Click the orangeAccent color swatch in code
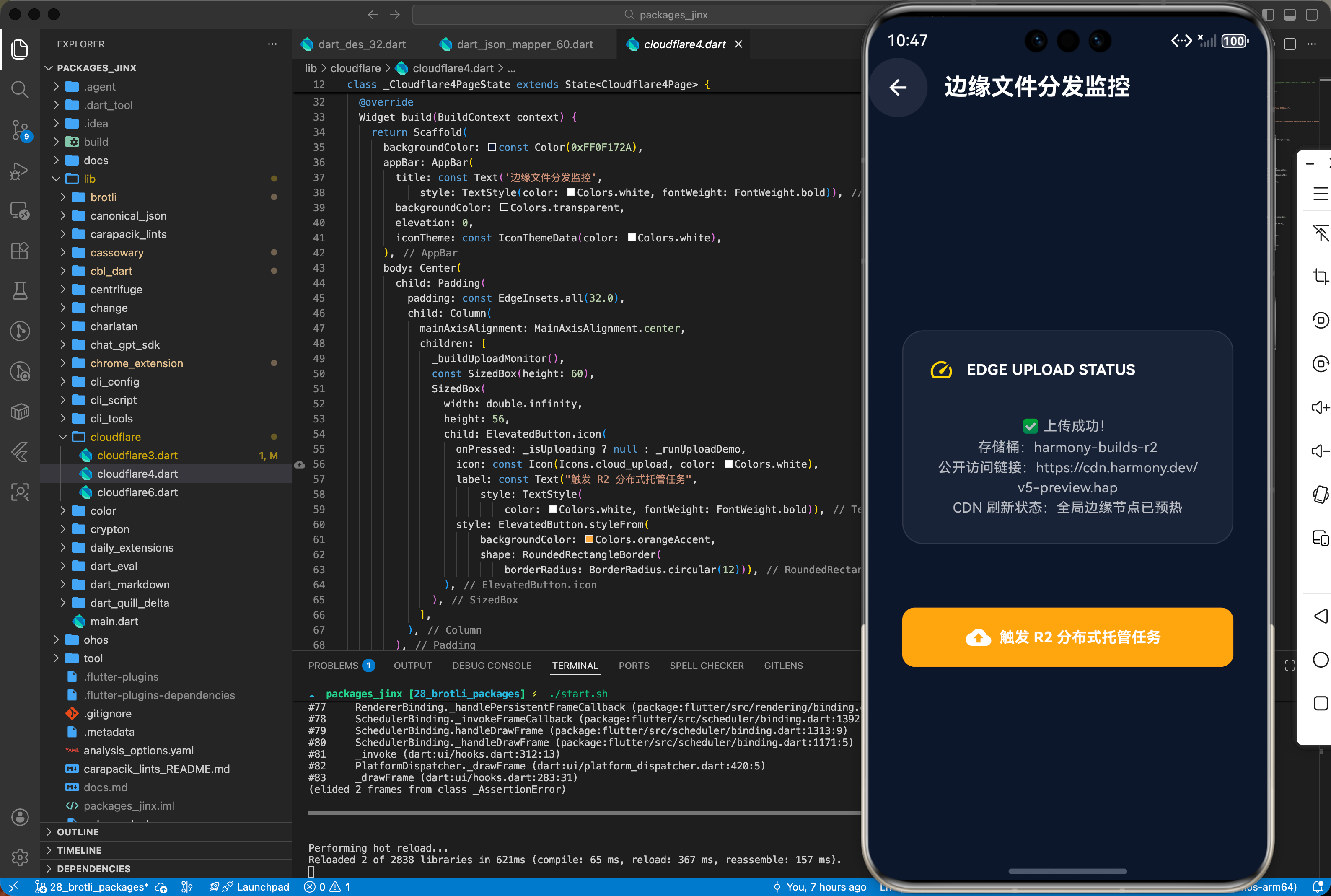The height and width of the screenshot is (896, 1331). (x=589, y=539)
